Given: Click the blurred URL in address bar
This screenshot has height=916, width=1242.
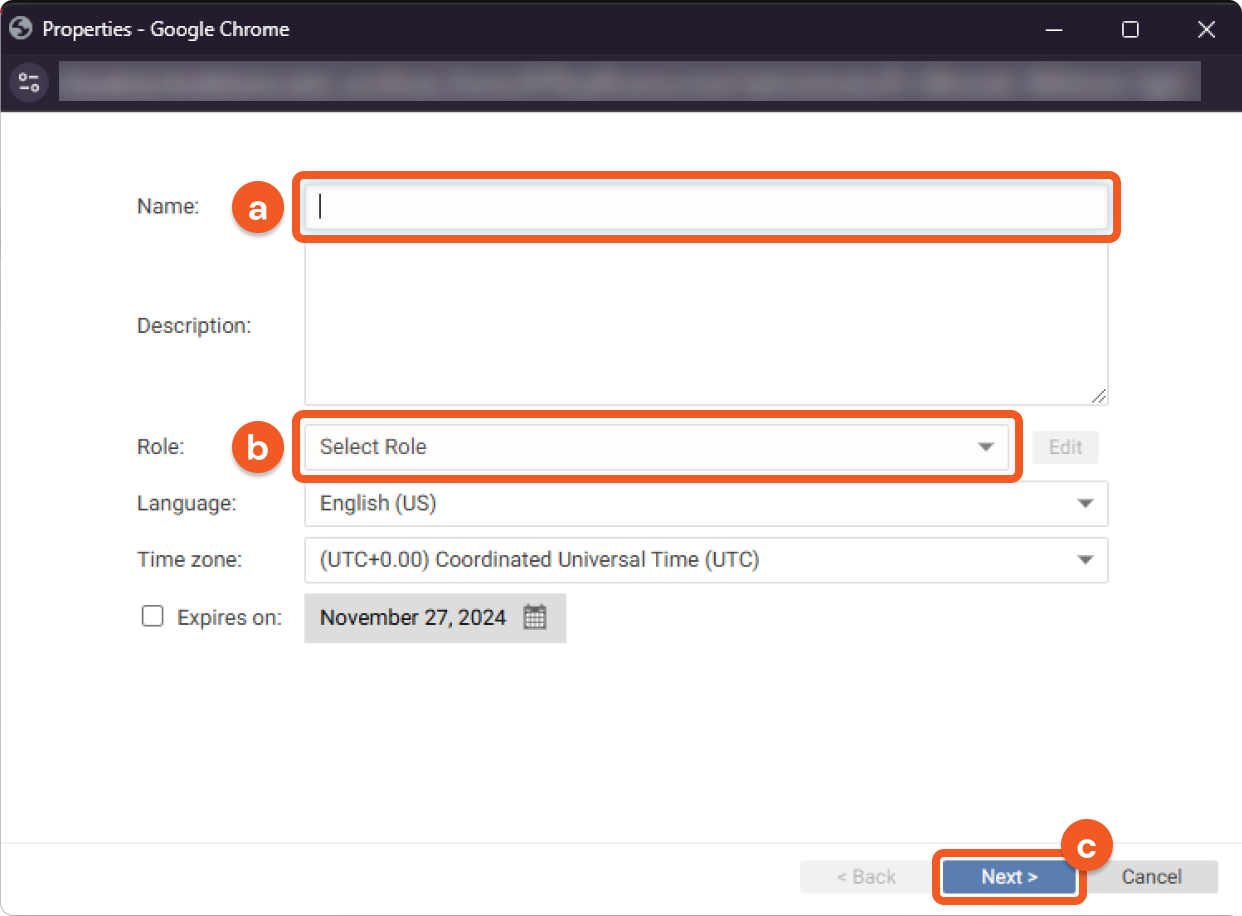Looking at the screenshot, I should coord(628,82).
